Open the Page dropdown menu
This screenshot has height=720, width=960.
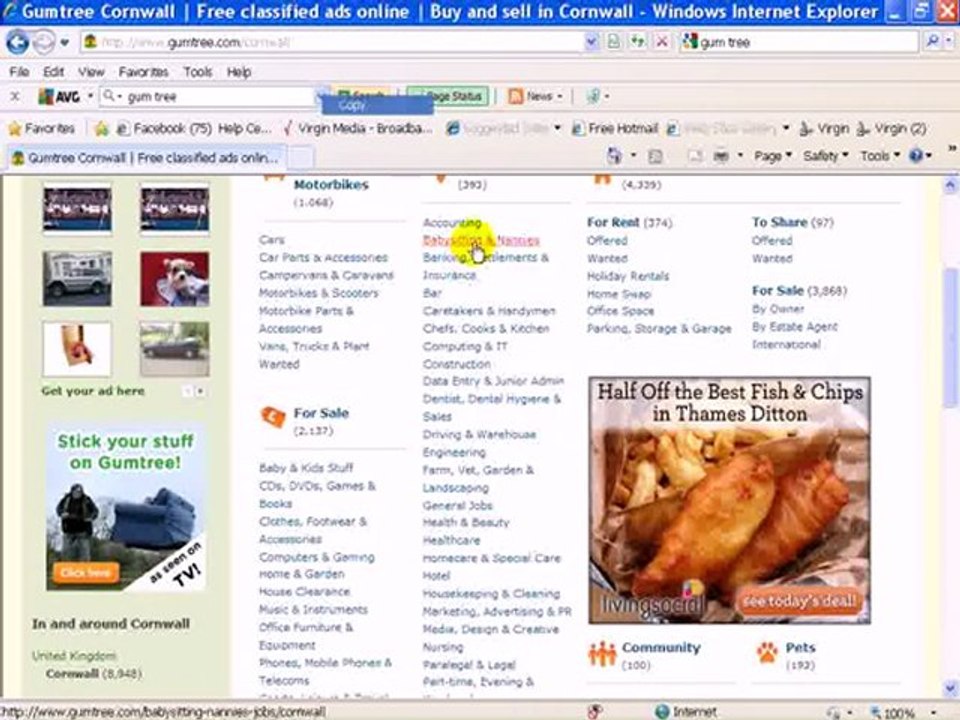click(x=773, y=156)
